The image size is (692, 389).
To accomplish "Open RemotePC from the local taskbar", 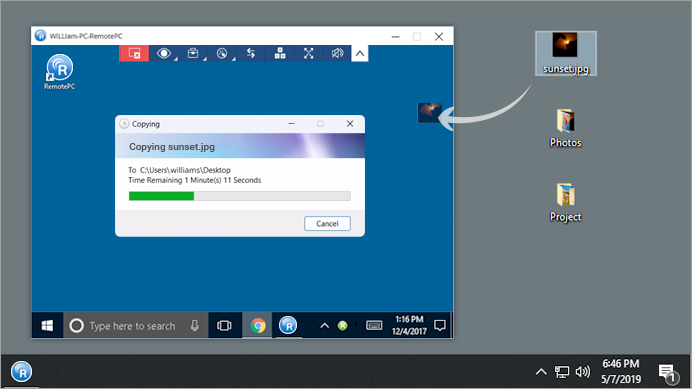I will 22,371.
